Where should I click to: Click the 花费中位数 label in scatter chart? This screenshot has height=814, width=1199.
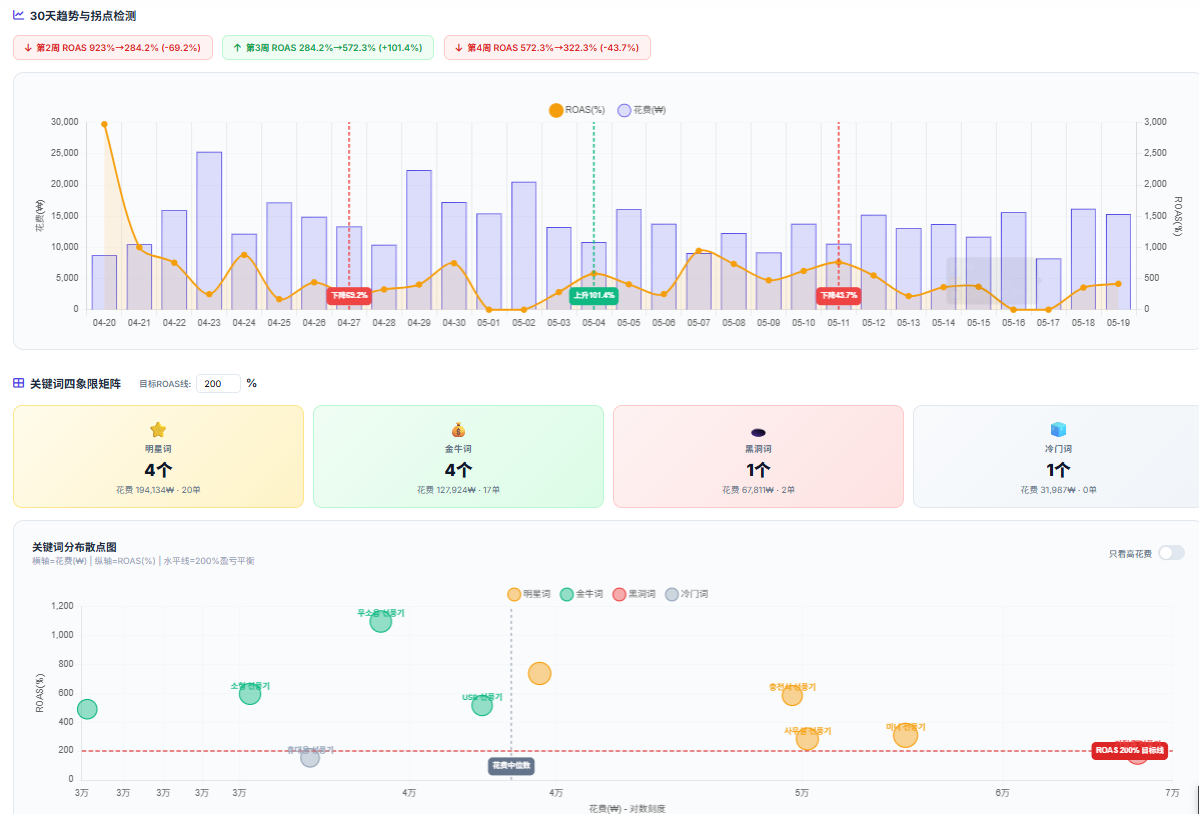511,765
